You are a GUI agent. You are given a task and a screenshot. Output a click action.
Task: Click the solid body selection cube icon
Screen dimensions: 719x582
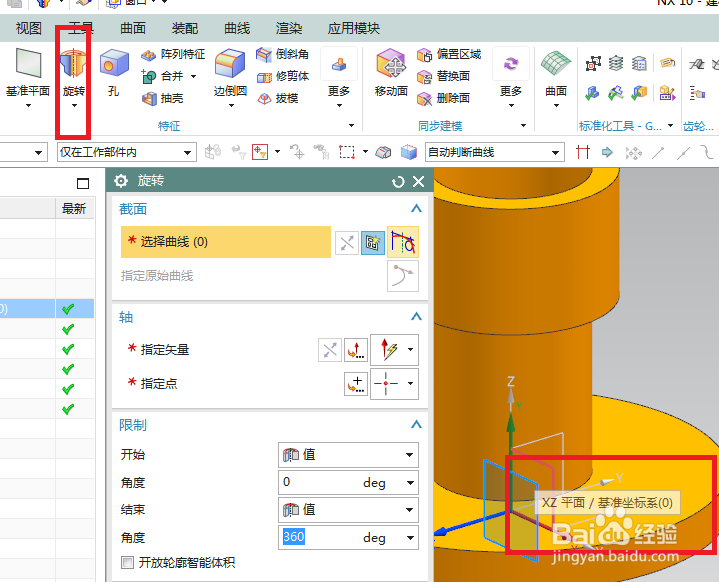(x=409, y=152)
